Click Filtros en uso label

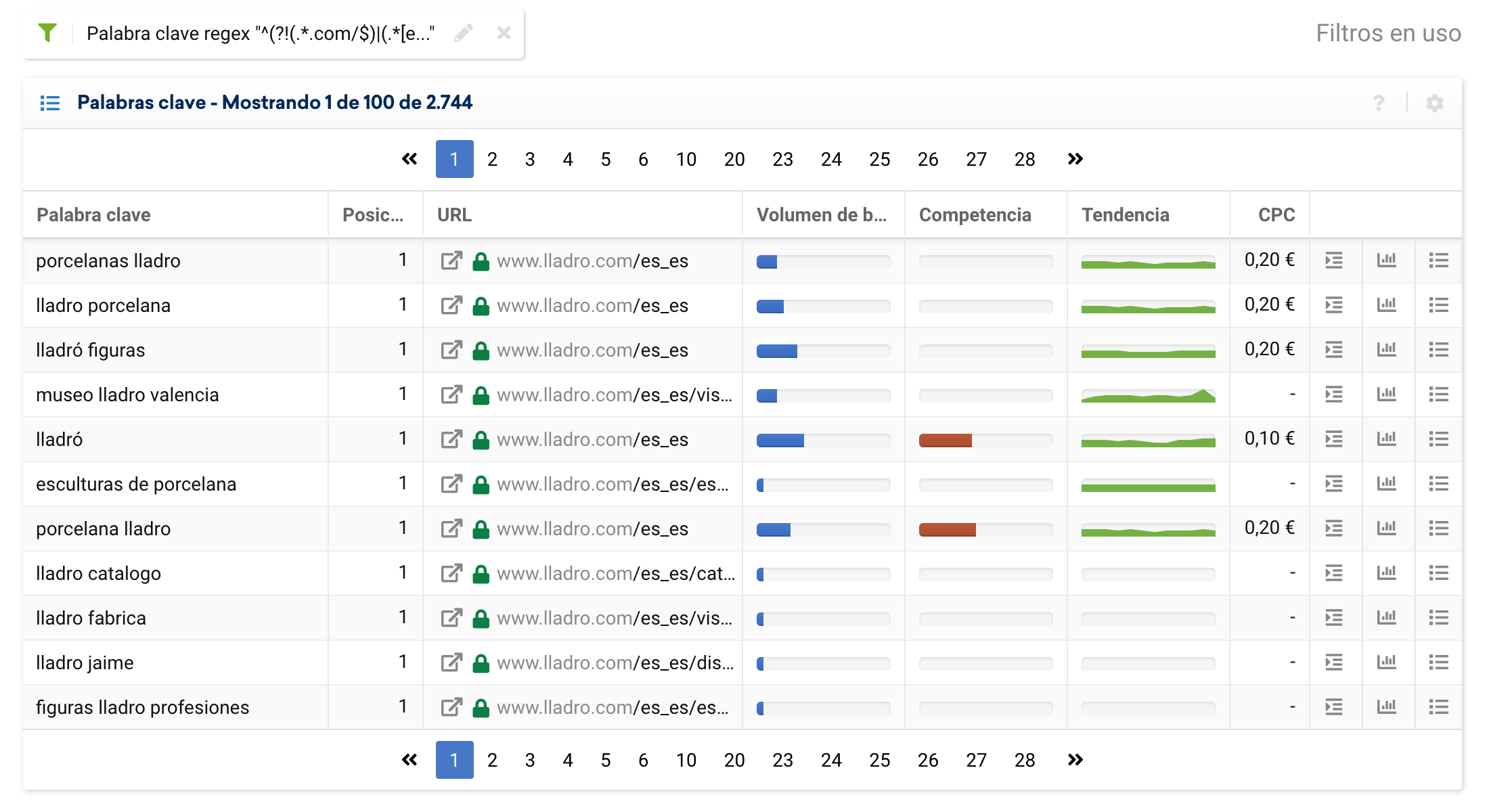tap(1388, 33)
